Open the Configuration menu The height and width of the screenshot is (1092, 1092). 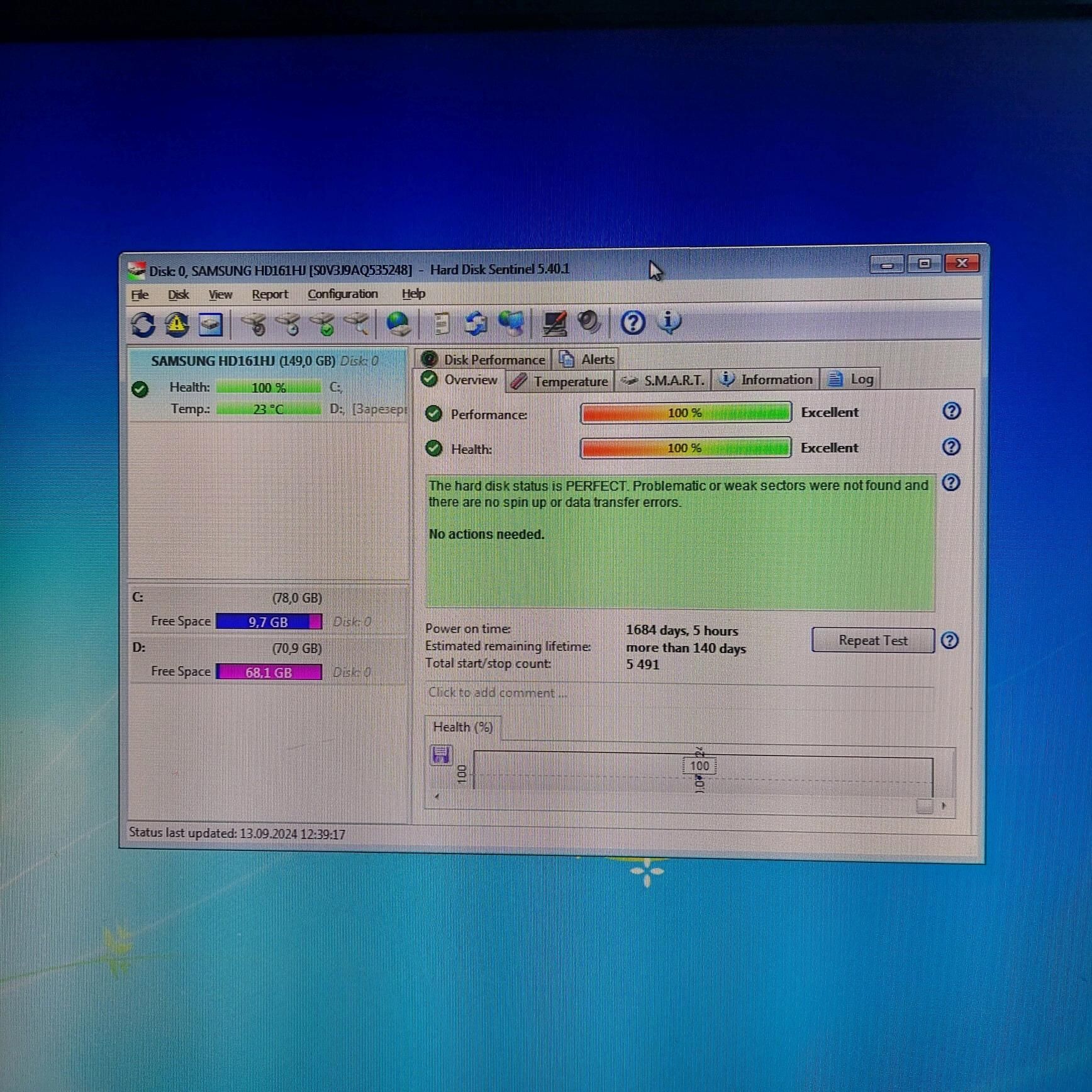coord(343,294)
